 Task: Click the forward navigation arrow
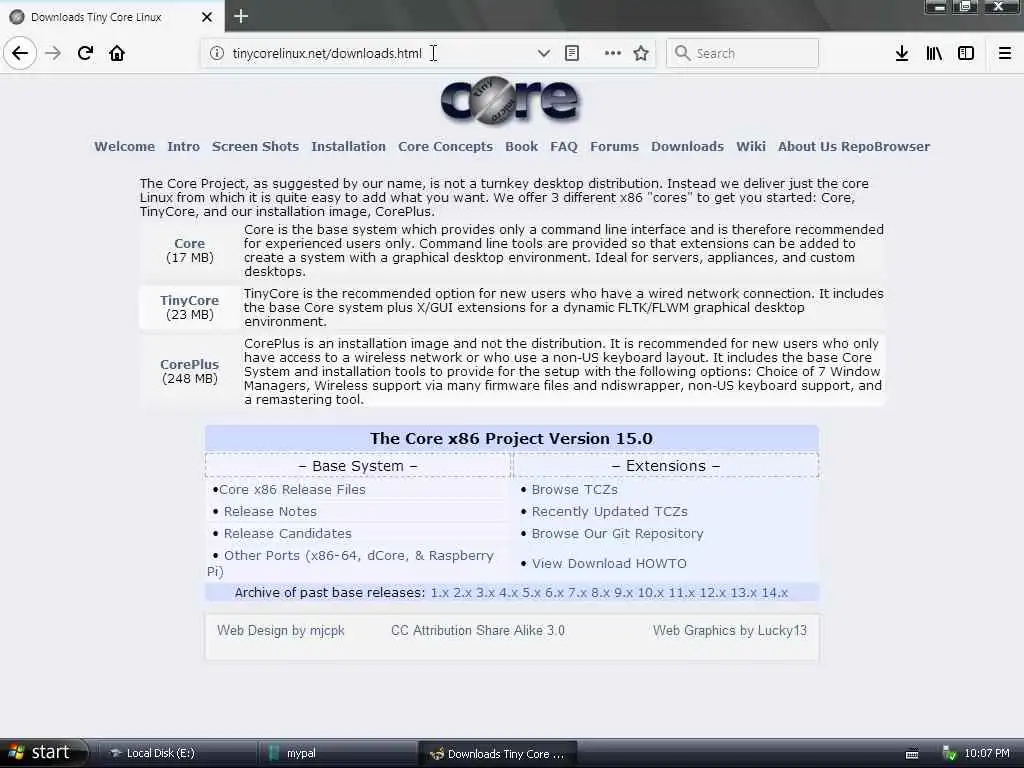pyautogui.click(x=53, y=54)
